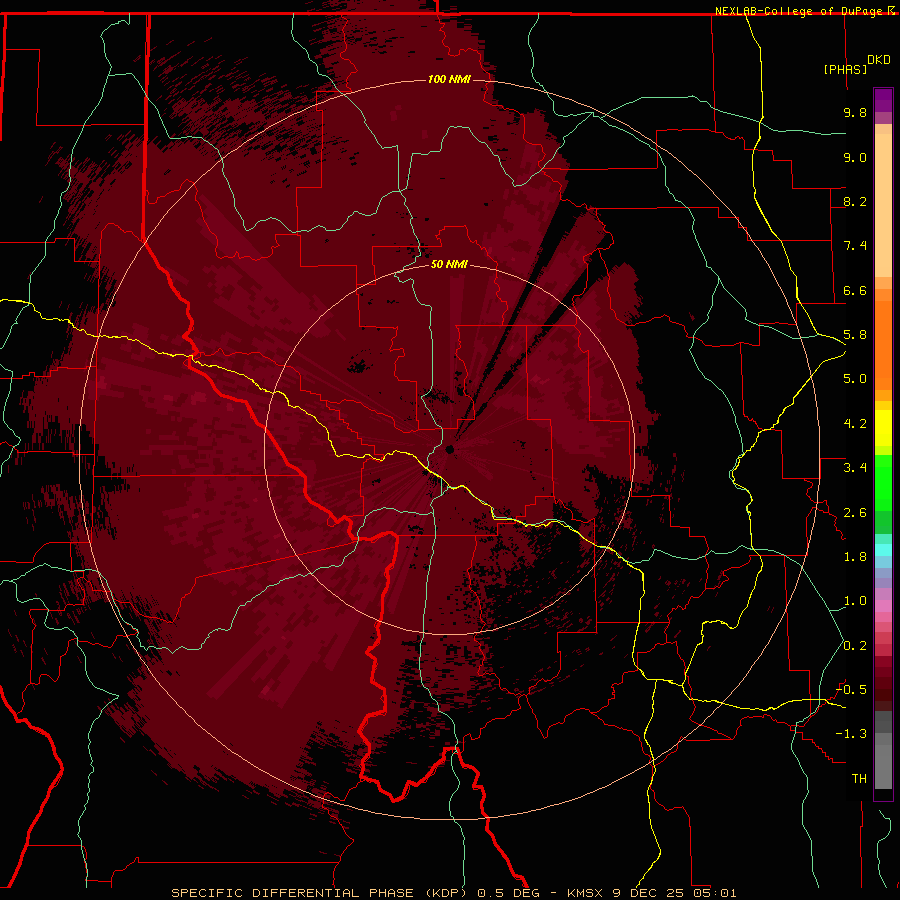Click the cyan swatch near 1.8 on the legend
This screenshot has width=900, height=900.
pyautogui.click(x=883, y=550)
